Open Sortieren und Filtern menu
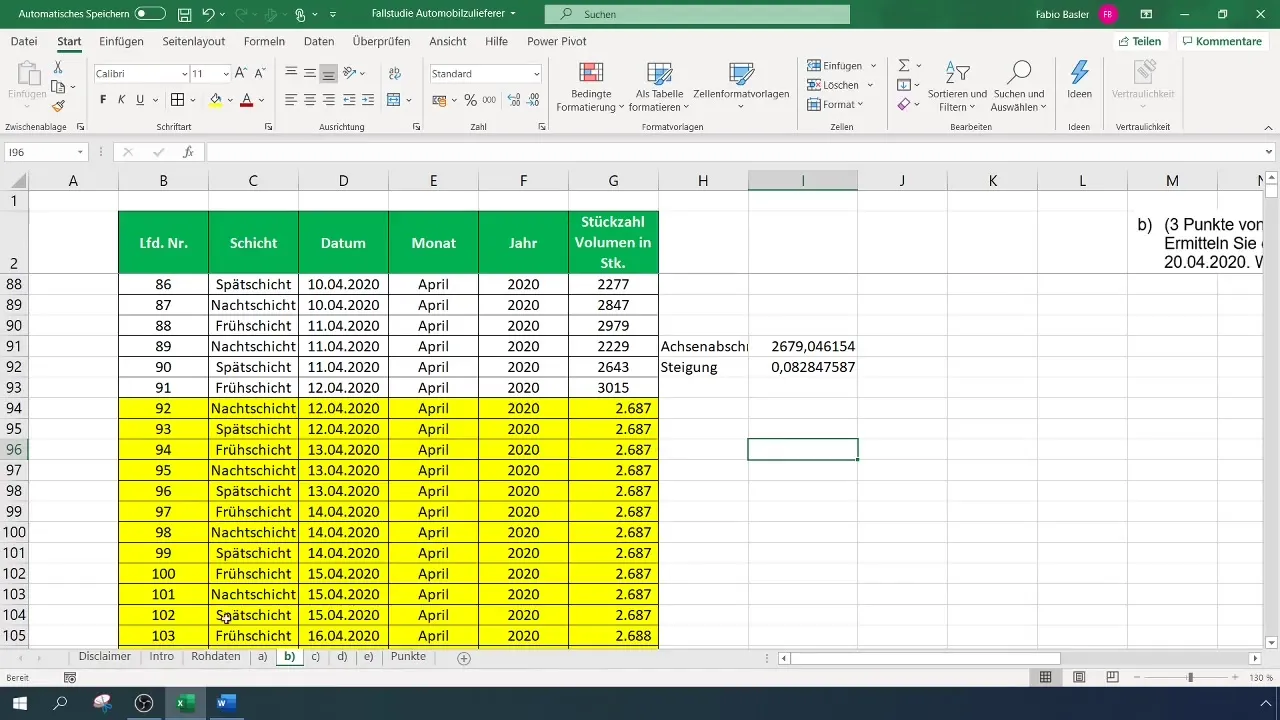The height and width of the screenshot is (720, 1280). tap(957, 87)
